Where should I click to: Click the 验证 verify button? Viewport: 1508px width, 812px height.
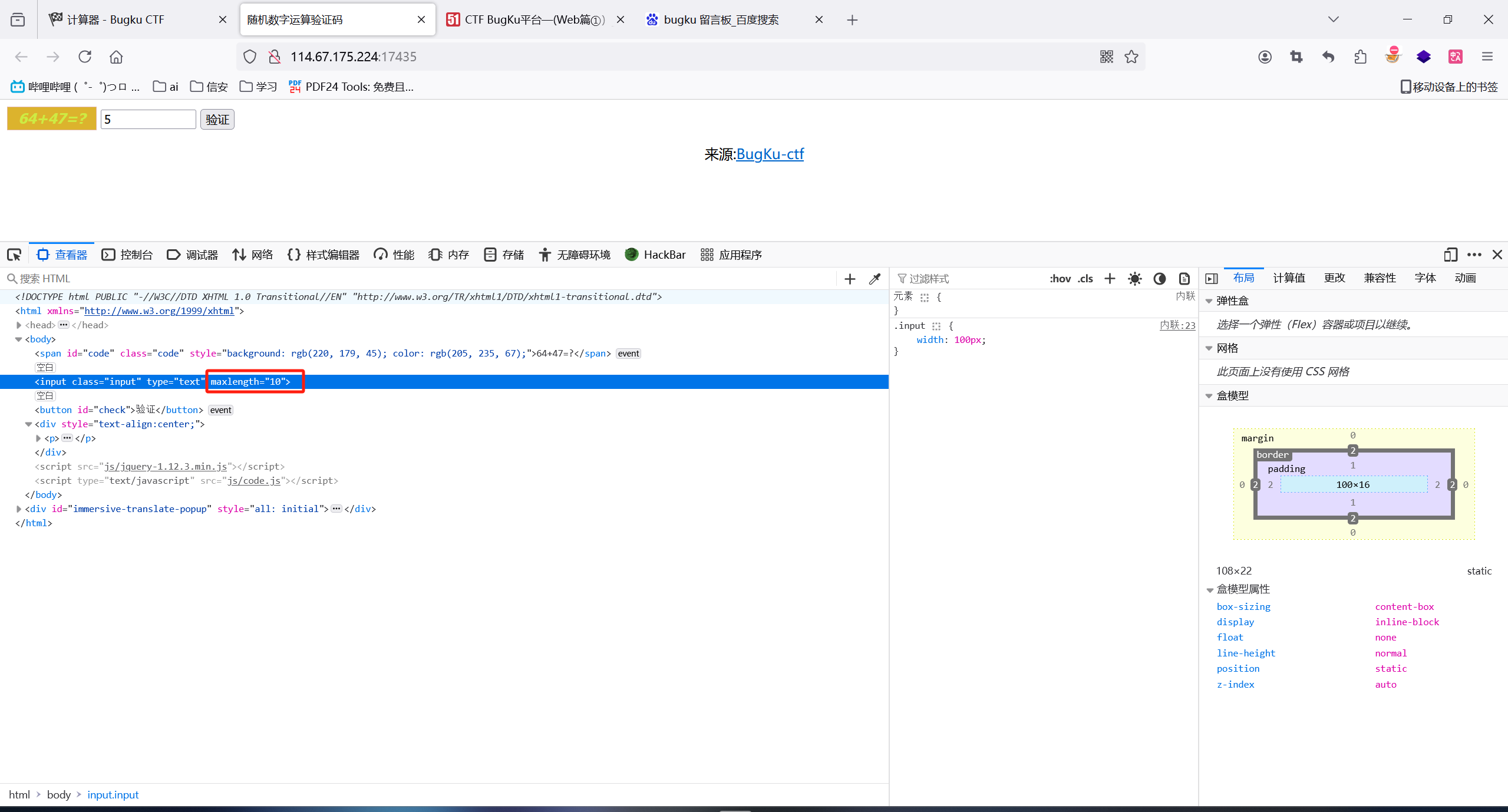click(x=217, y=120)
